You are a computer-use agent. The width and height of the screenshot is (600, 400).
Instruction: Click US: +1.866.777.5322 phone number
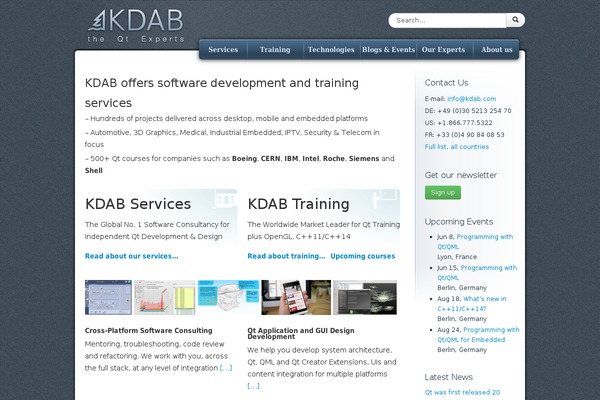tap(458, 123)
